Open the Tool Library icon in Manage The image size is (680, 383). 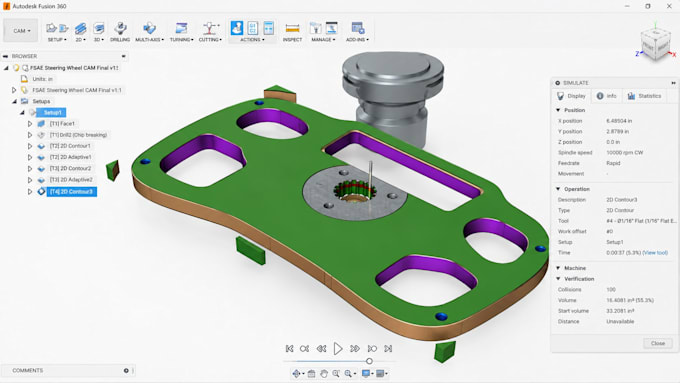tap(315, 28)
